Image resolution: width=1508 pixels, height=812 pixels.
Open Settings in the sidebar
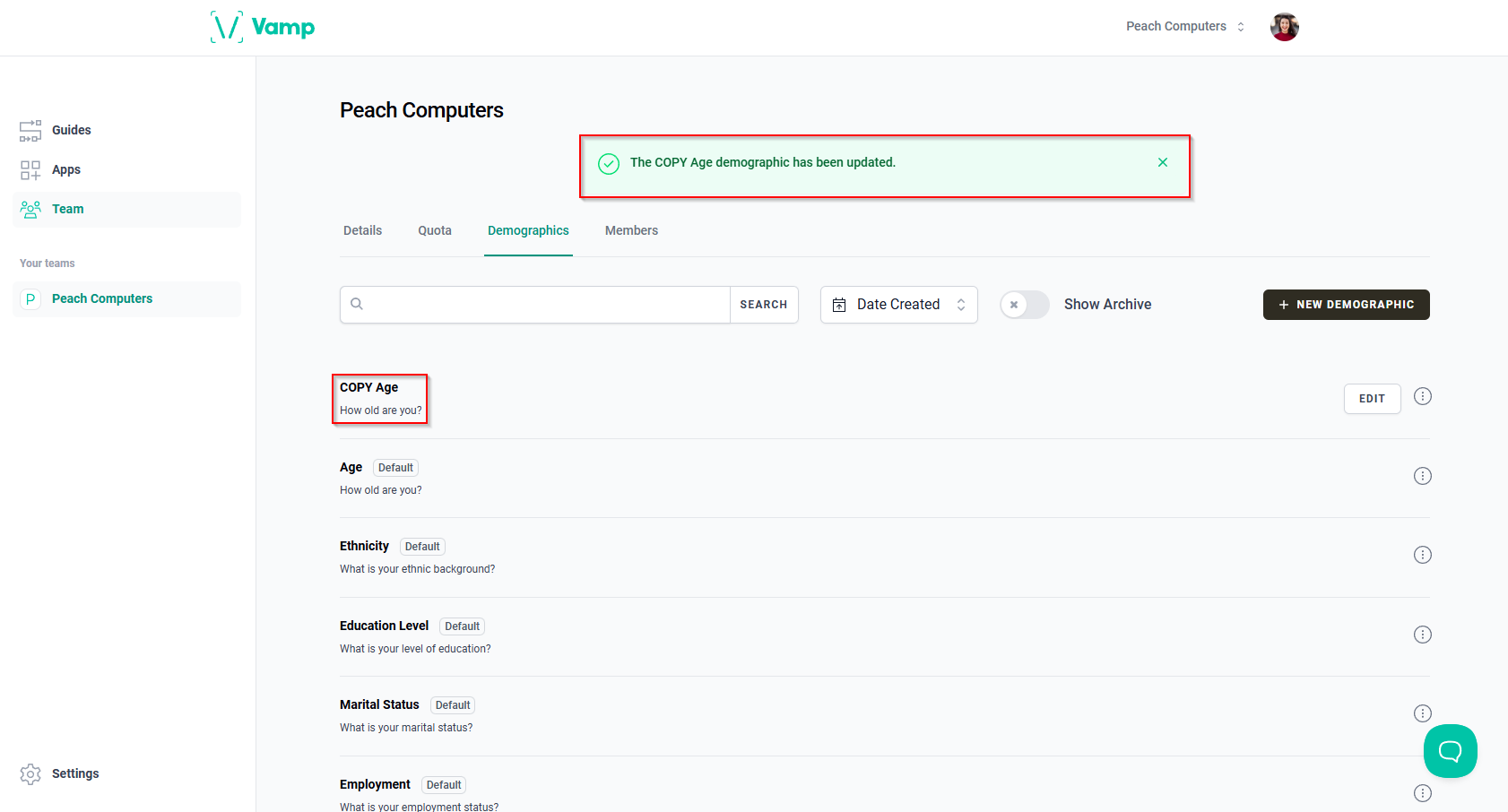click(x=75, y=774)
